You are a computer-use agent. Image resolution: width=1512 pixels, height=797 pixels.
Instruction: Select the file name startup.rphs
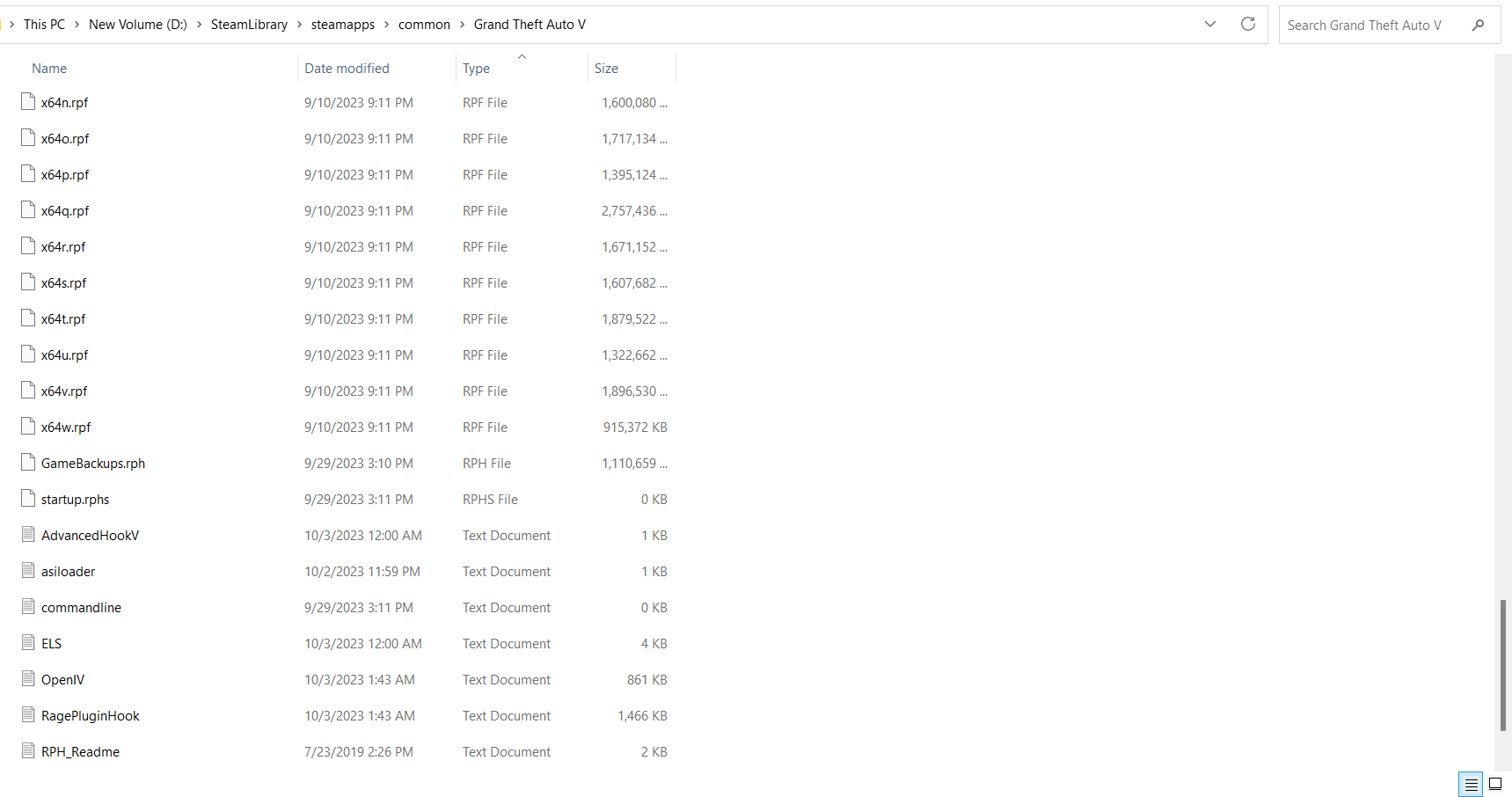tap(76, 500)
